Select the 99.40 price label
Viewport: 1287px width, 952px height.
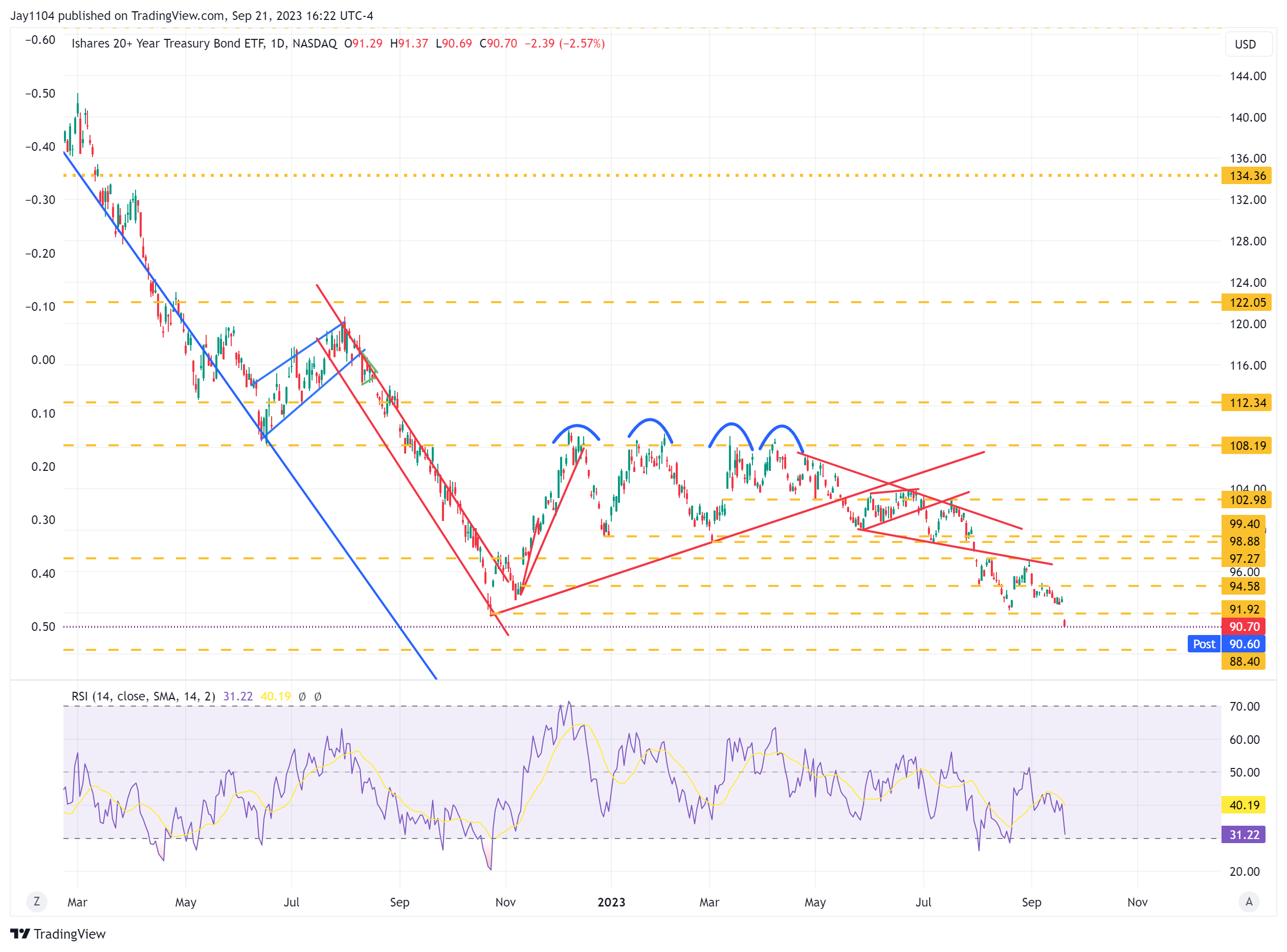point(1244,524)
